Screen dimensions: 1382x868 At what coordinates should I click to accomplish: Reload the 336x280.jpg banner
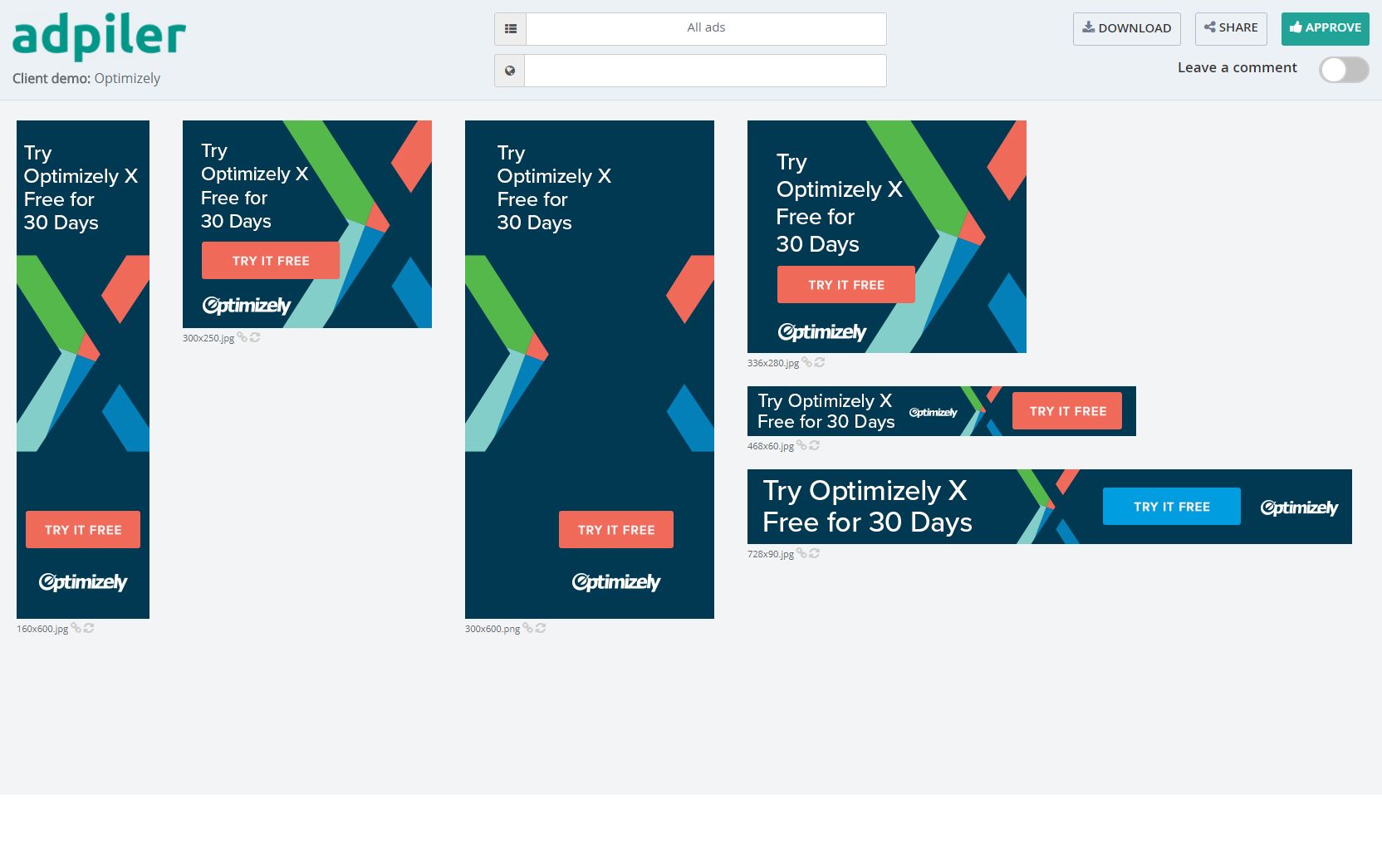pyautogui.click(x=821, y=363)
